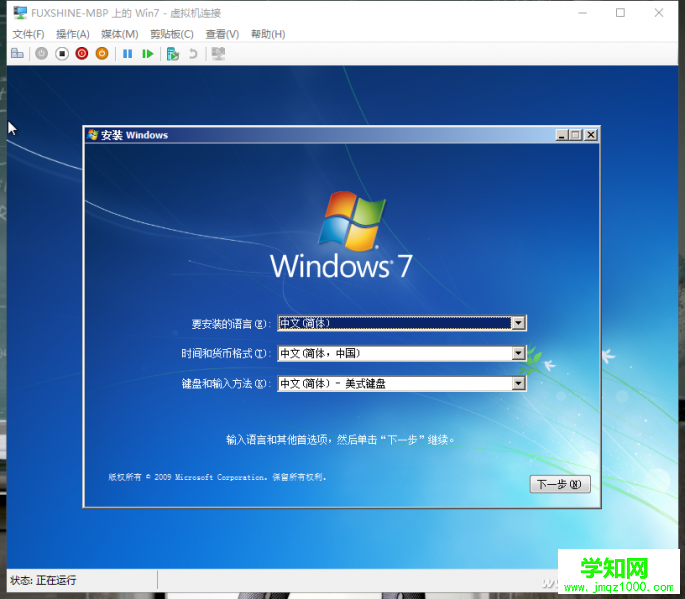This screenshot has height=599, width=685.
Task: Open the 文件(F) menu
Action: [x=28, y=34]
